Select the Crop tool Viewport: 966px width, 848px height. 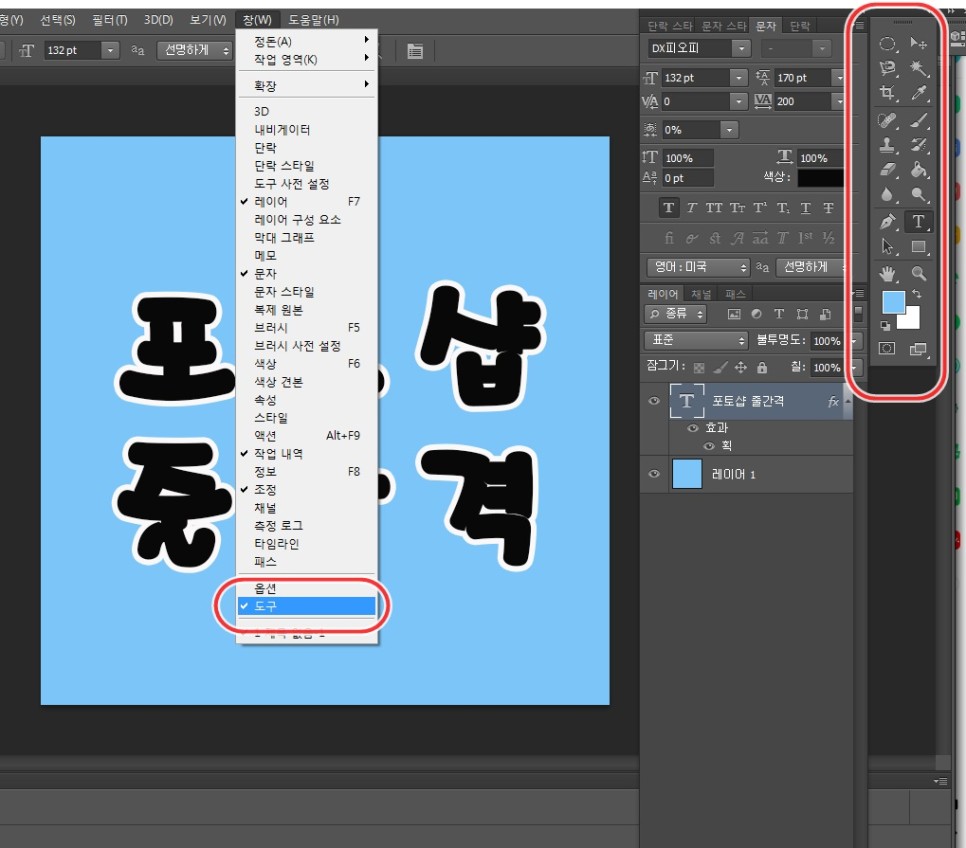[x=887, y=93]
